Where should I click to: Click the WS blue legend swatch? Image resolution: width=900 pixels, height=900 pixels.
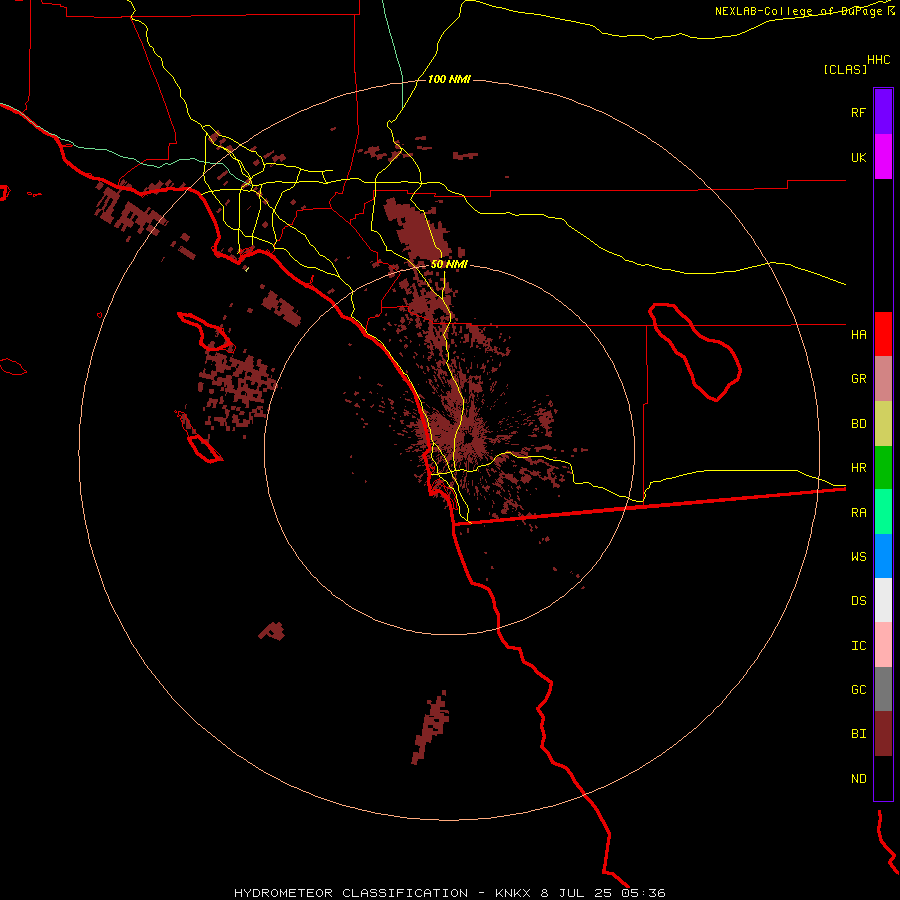pyautogui.click(x=883, y=556)
